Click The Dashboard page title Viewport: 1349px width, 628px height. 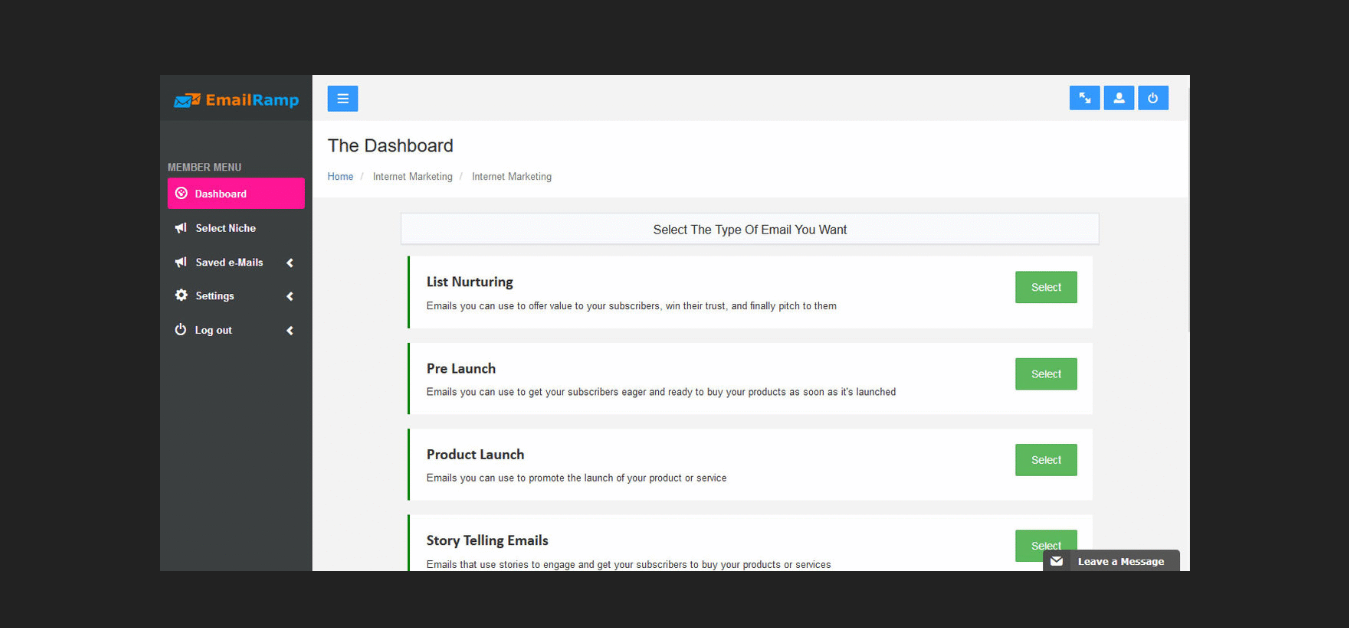click(390, 146)
